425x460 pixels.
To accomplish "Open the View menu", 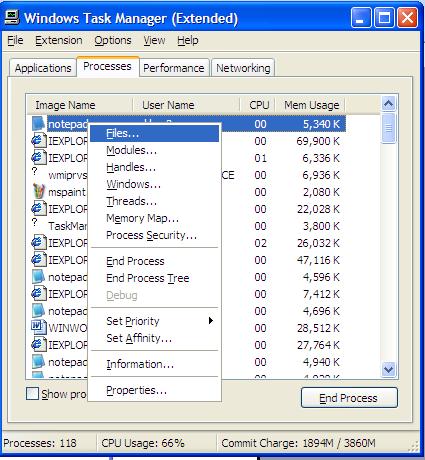I will [x=154, y=40].
